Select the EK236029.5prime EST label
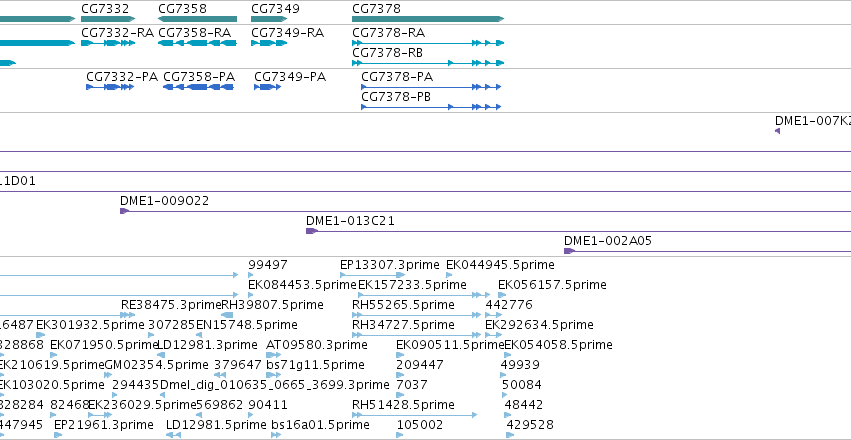Image resolution: width=851 pixels, height=440 pixels. (x=142, y=405)
